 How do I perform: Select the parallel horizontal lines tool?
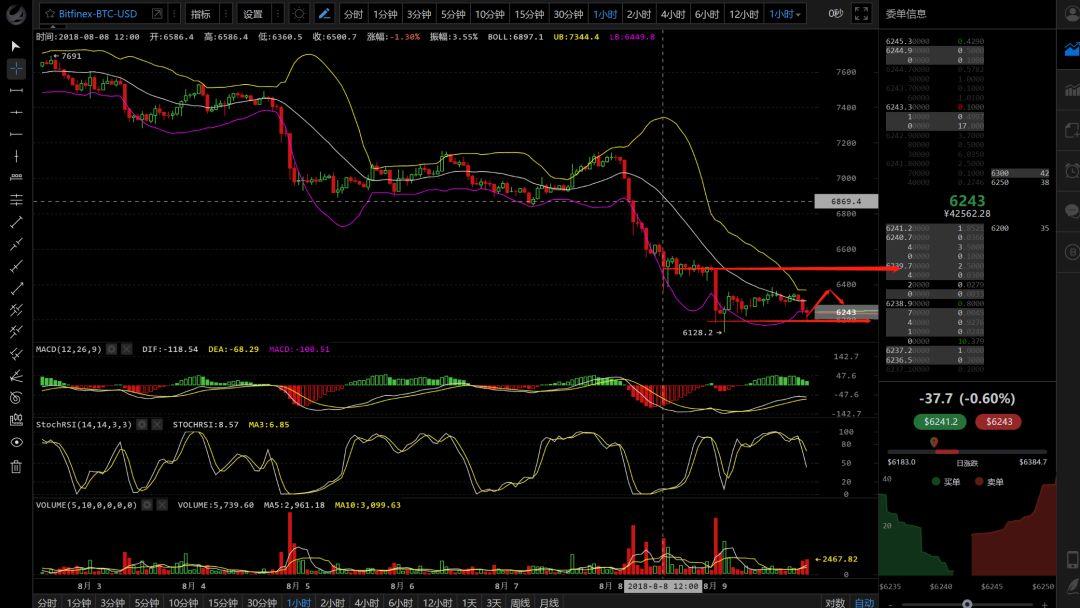coord(16,200)
